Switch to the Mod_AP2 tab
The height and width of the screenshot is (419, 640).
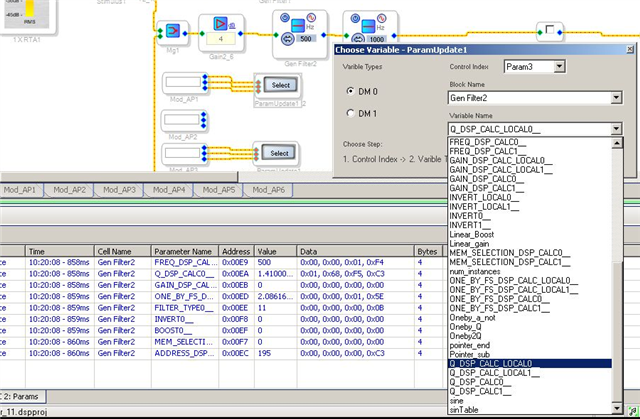69,190
